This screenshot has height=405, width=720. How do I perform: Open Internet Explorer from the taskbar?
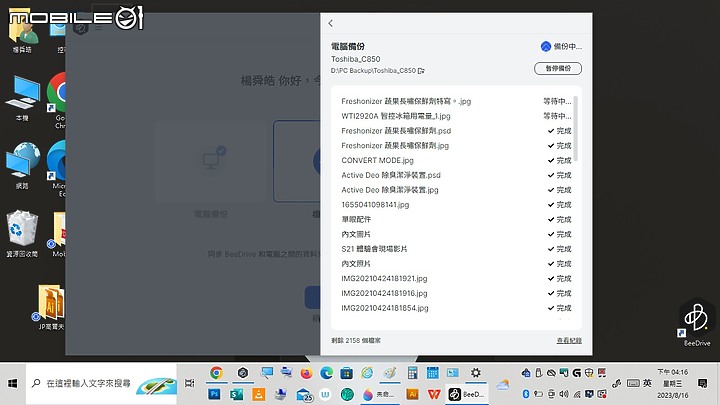pyautogui.click(x=367, y=373)
